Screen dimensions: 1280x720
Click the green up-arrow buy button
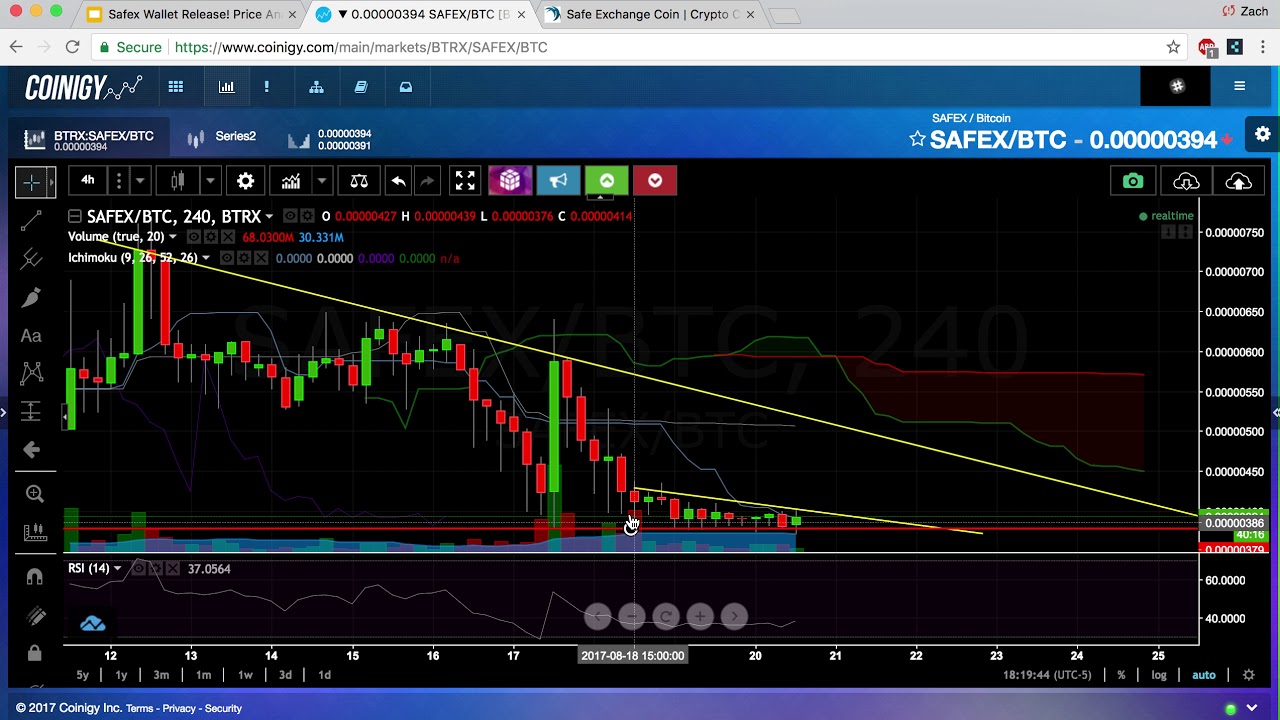(x=606, y=180)
